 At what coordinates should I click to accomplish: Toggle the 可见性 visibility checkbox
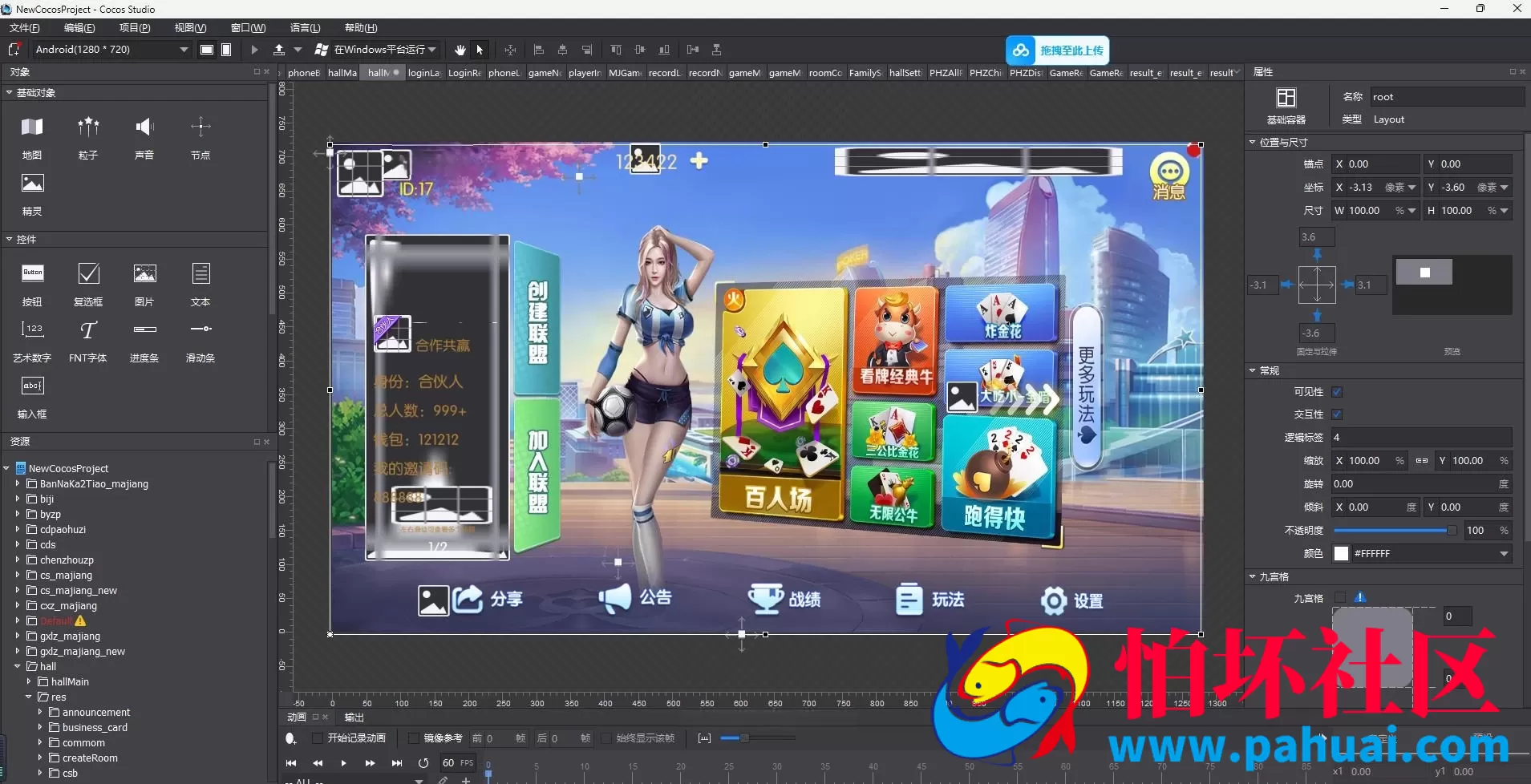[x=1337, y=392]
